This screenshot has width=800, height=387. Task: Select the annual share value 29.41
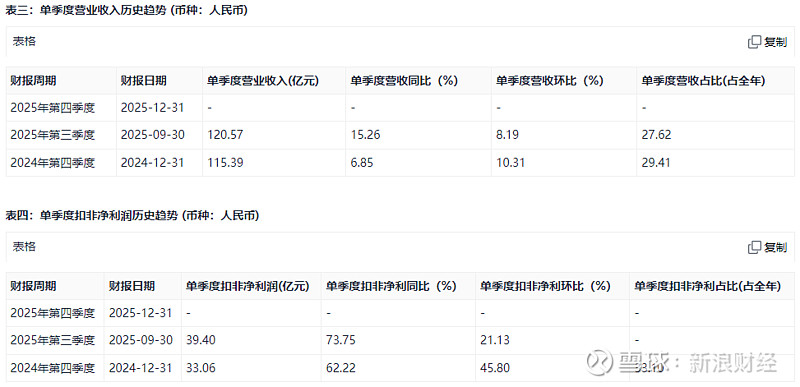pos(656,163)
